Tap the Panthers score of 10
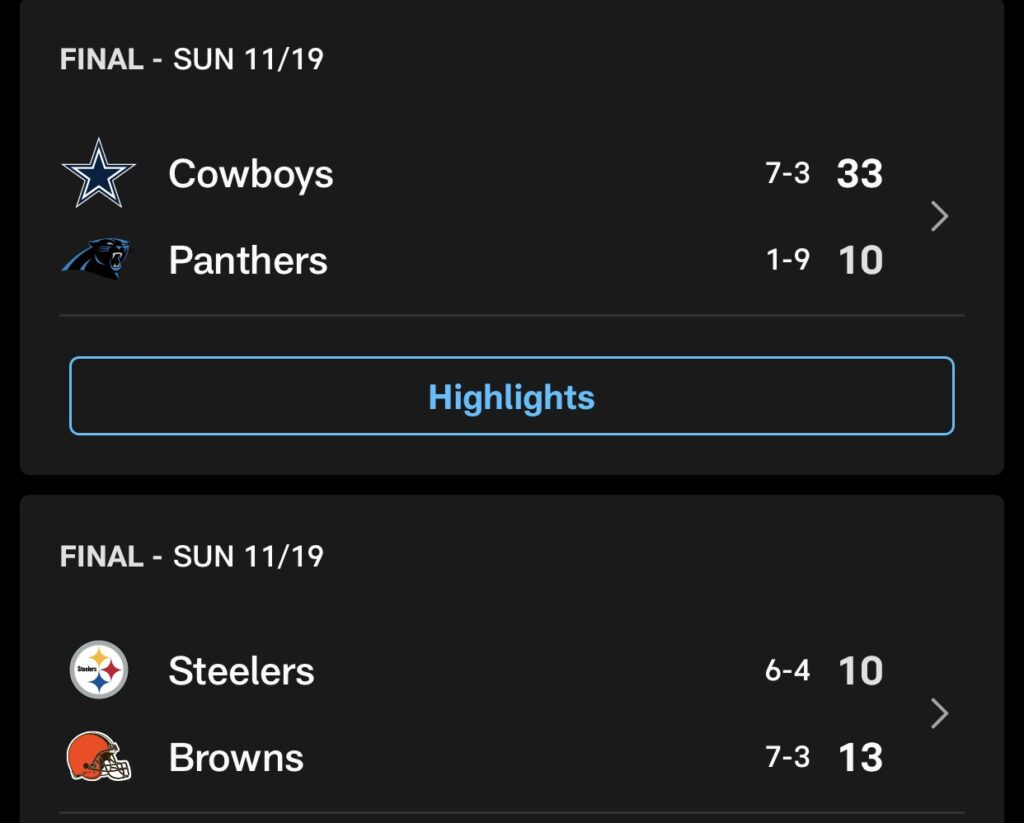The height and width of the screenshot is (823, 1024). pos(861,260)
